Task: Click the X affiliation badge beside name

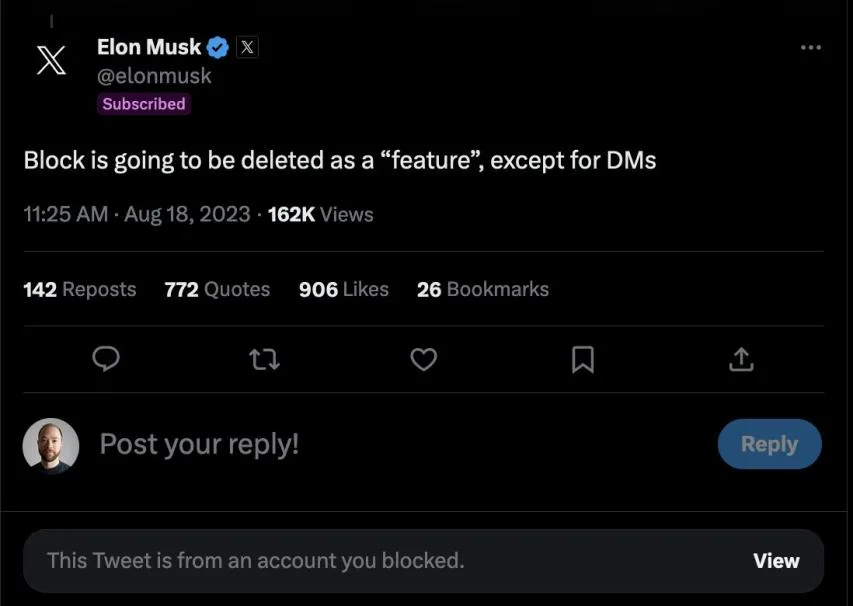Action: pyautogui.click(x=247, y=47)
